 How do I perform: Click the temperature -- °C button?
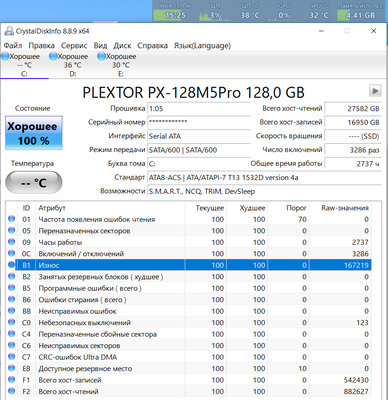click(x=34, y=183)
